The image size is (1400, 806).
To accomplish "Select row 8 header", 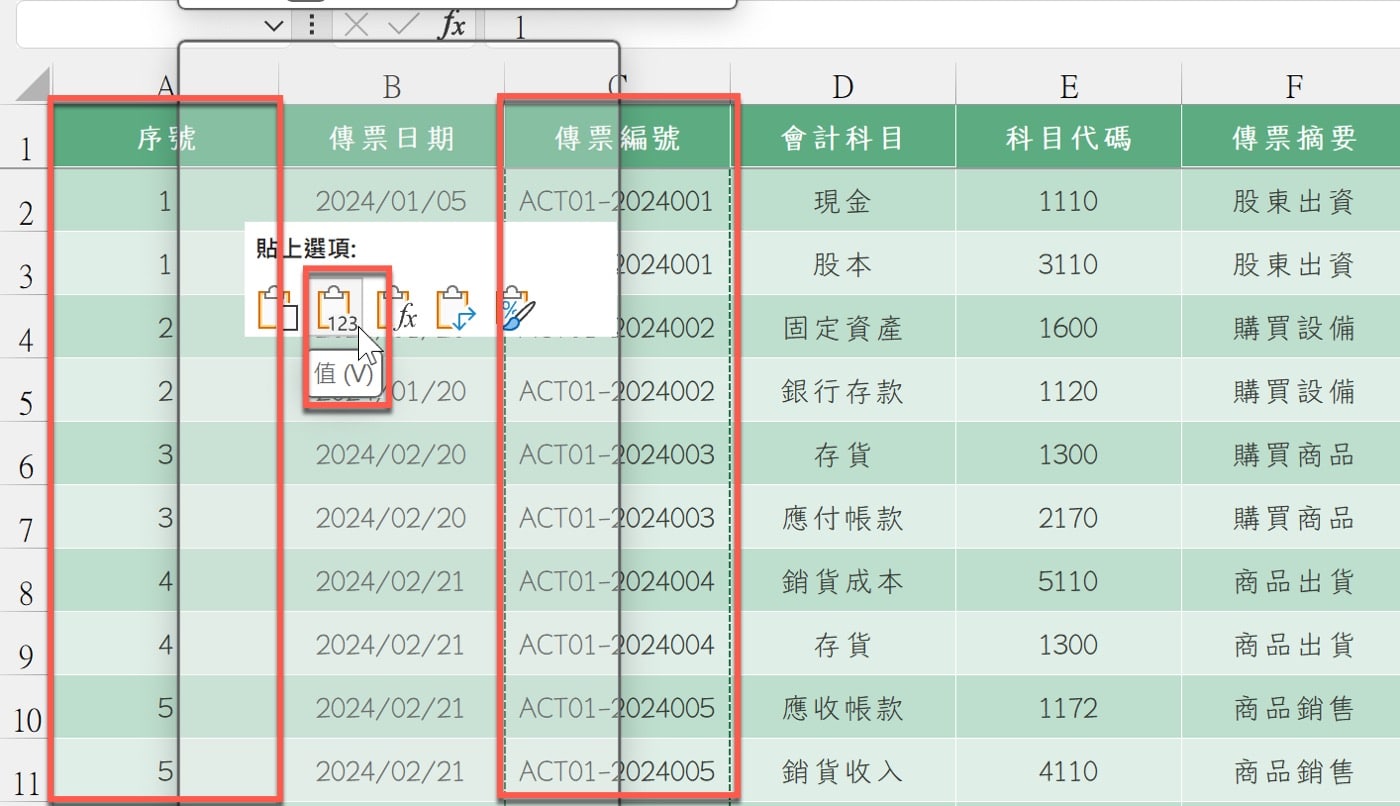I will click(26, 581).
